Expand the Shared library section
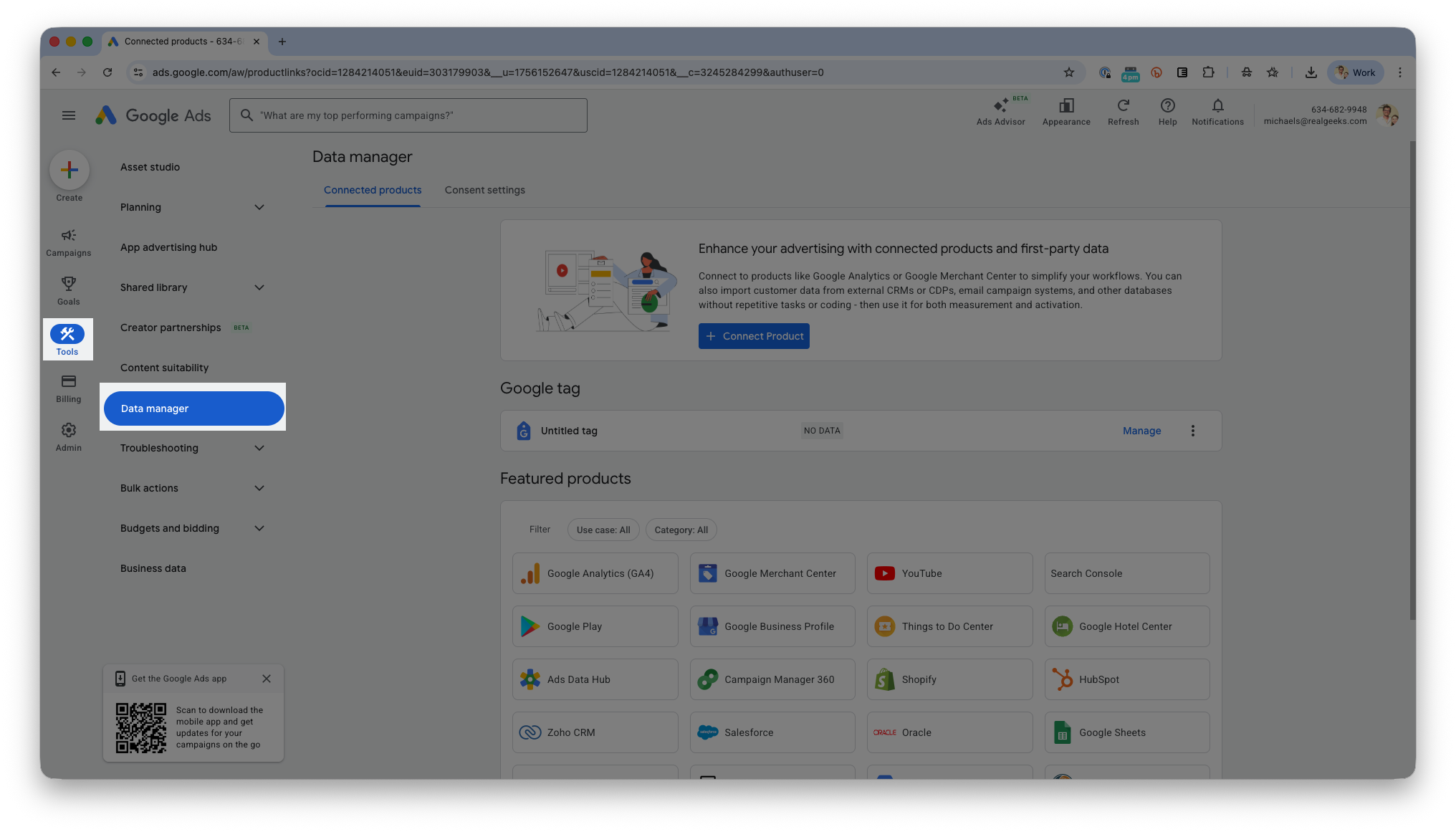 click(x=259, y=287)
